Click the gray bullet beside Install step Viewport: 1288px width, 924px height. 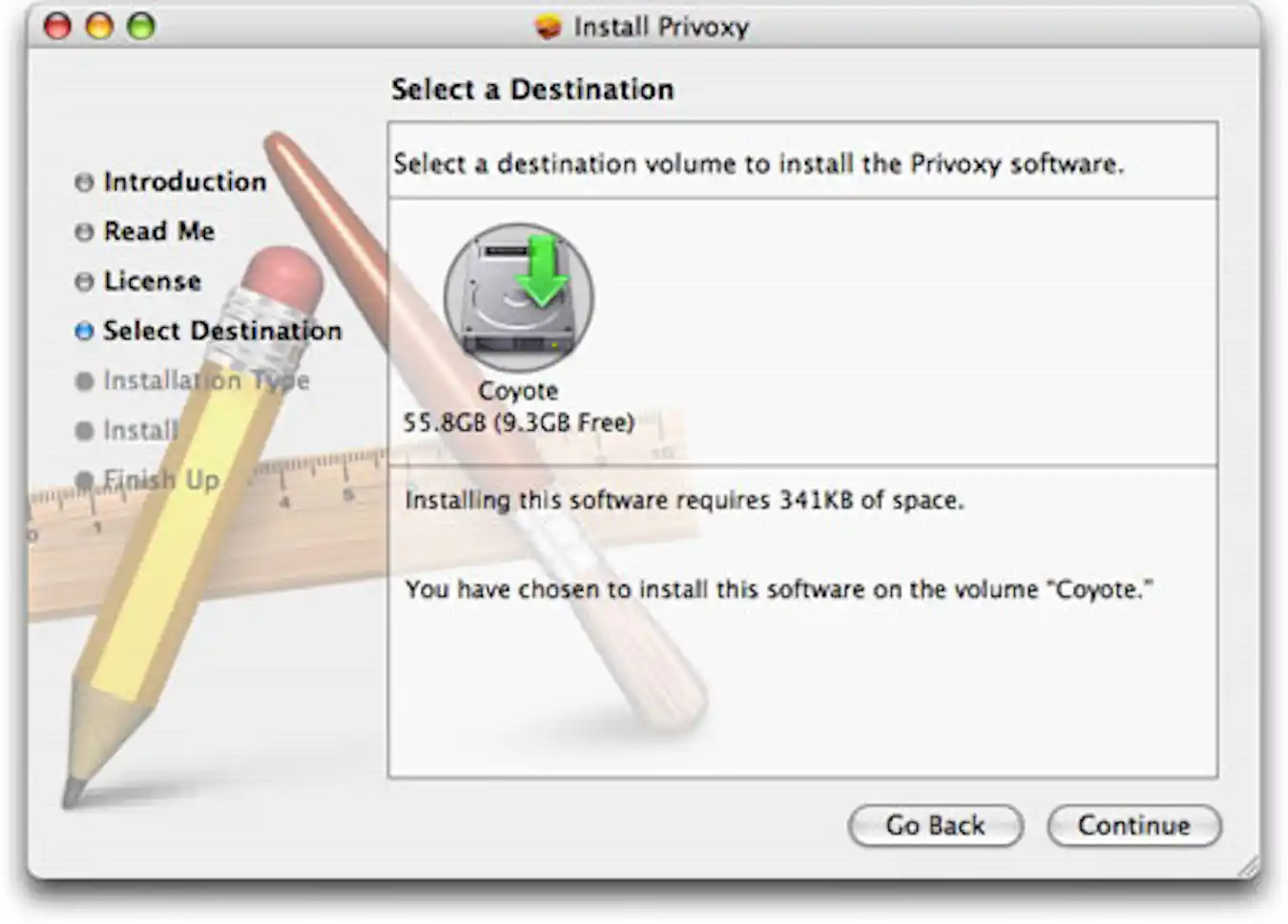(84, 431)
